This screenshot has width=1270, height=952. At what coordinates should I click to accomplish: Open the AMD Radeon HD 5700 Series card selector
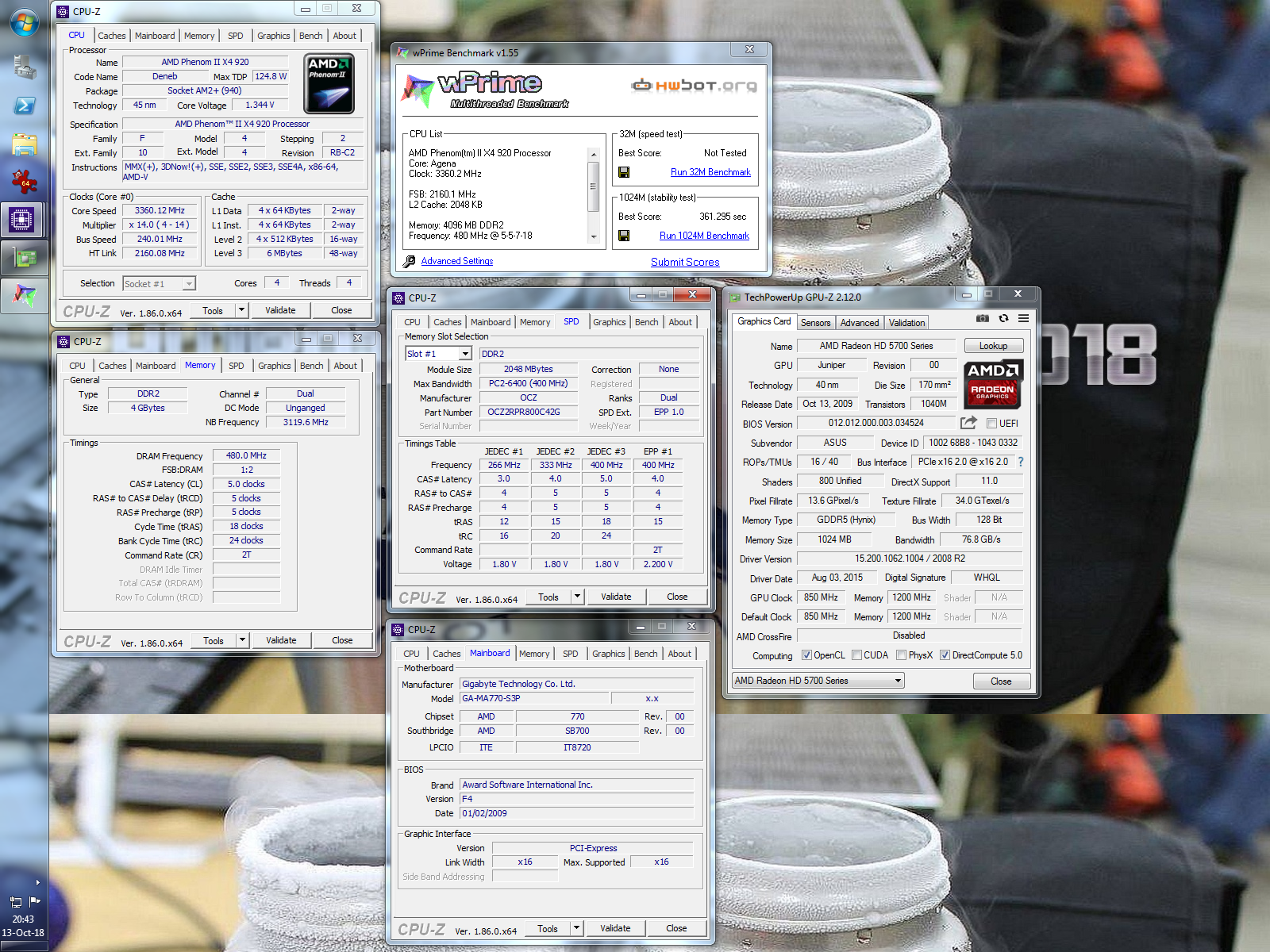(x=818, y=681)
